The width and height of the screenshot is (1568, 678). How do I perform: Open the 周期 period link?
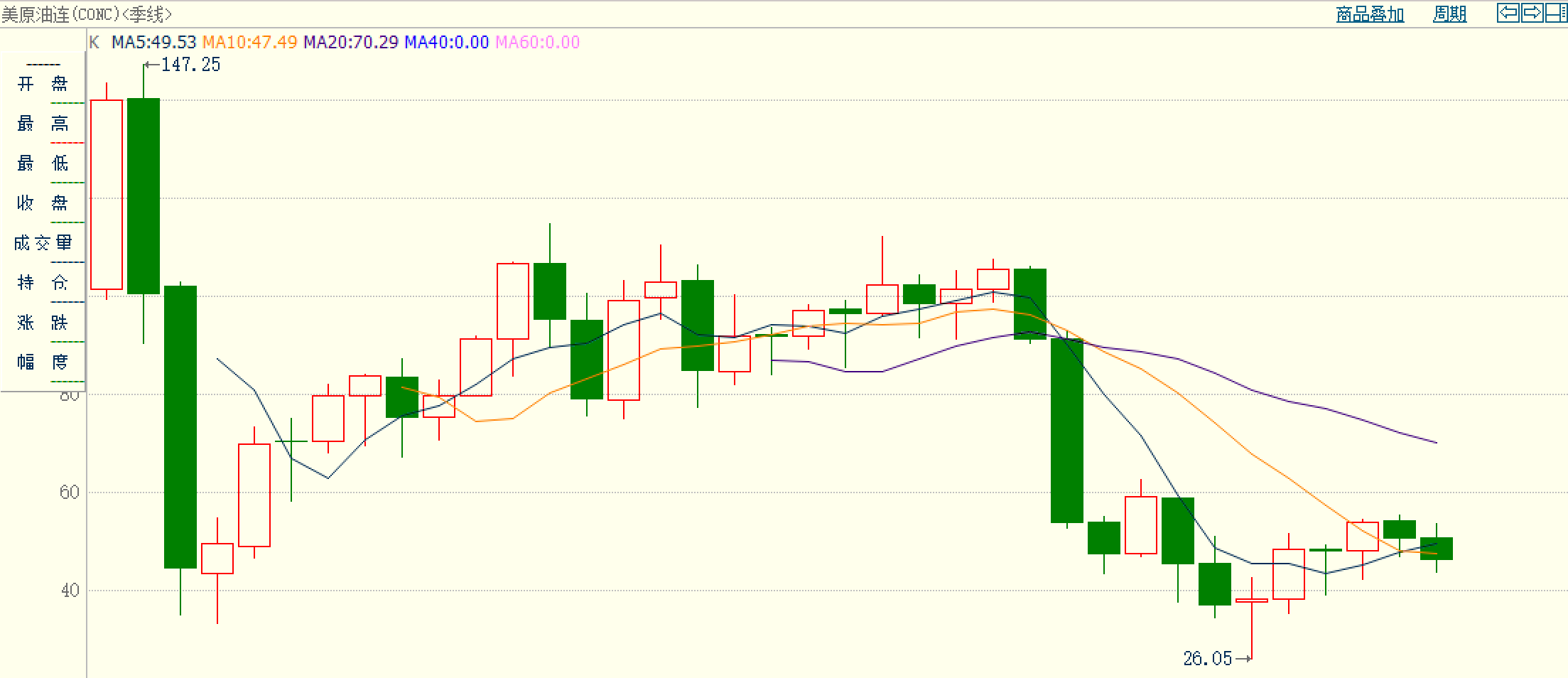[x=1449, y=14]
